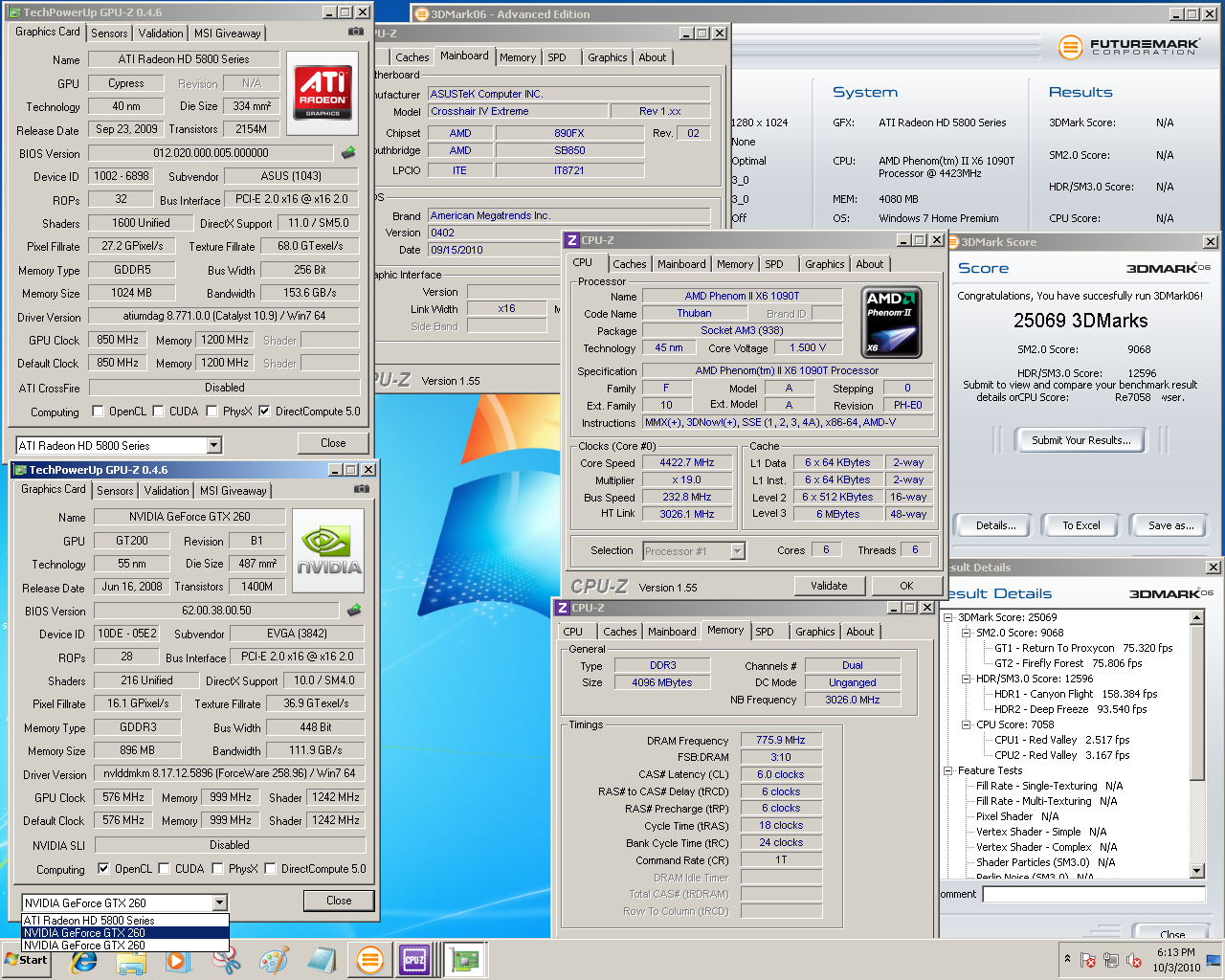This screenshot has height=980, width=1225.
Task: Toggle OpenCL checkbox in ATI Radeon GPU-Z window
Action: tap(98, 412)
